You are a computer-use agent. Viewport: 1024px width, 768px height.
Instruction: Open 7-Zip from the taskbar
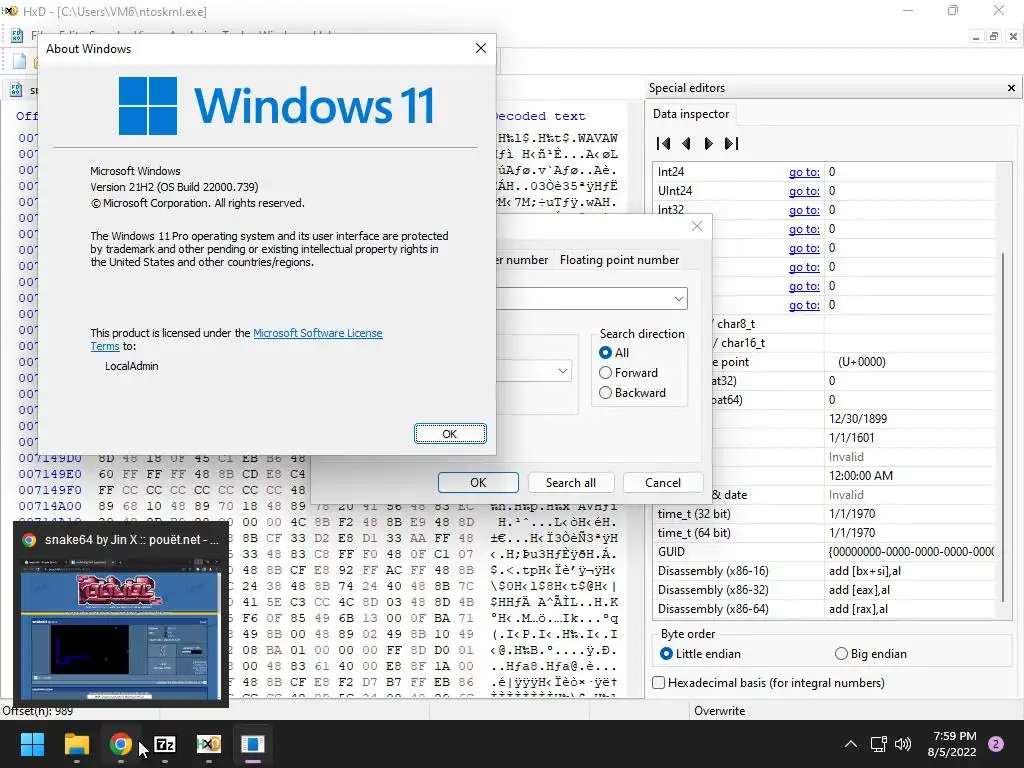coord(165,744)
